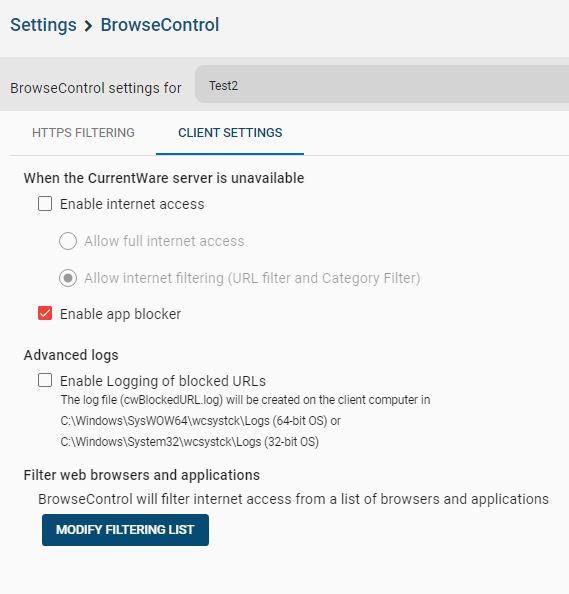
Task: Click the SysWOW64 64-bit log path text
Action: (x=200, y=421)
